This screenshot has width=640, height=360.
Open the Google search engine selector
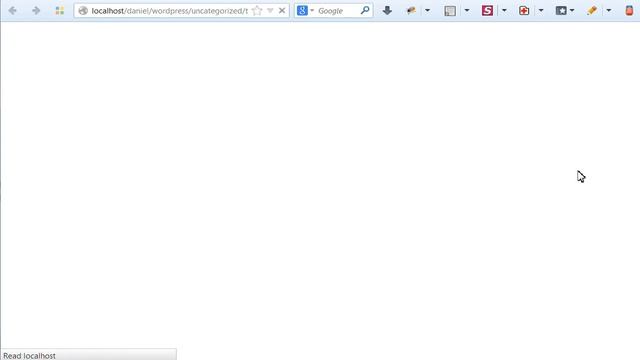click(x=305, y=11)
